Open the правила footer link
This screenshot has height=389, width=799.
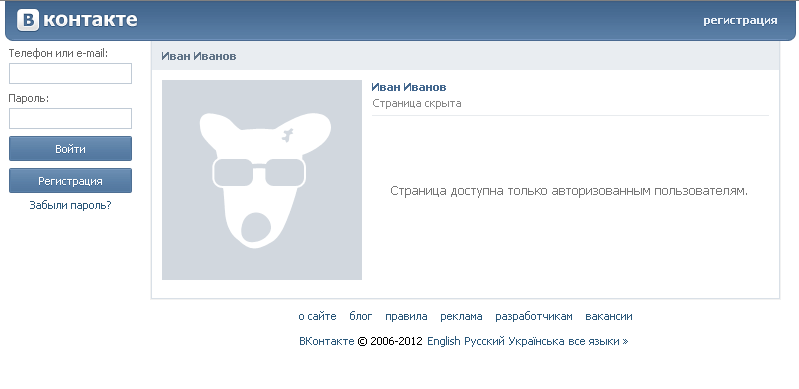pos(406,316)
